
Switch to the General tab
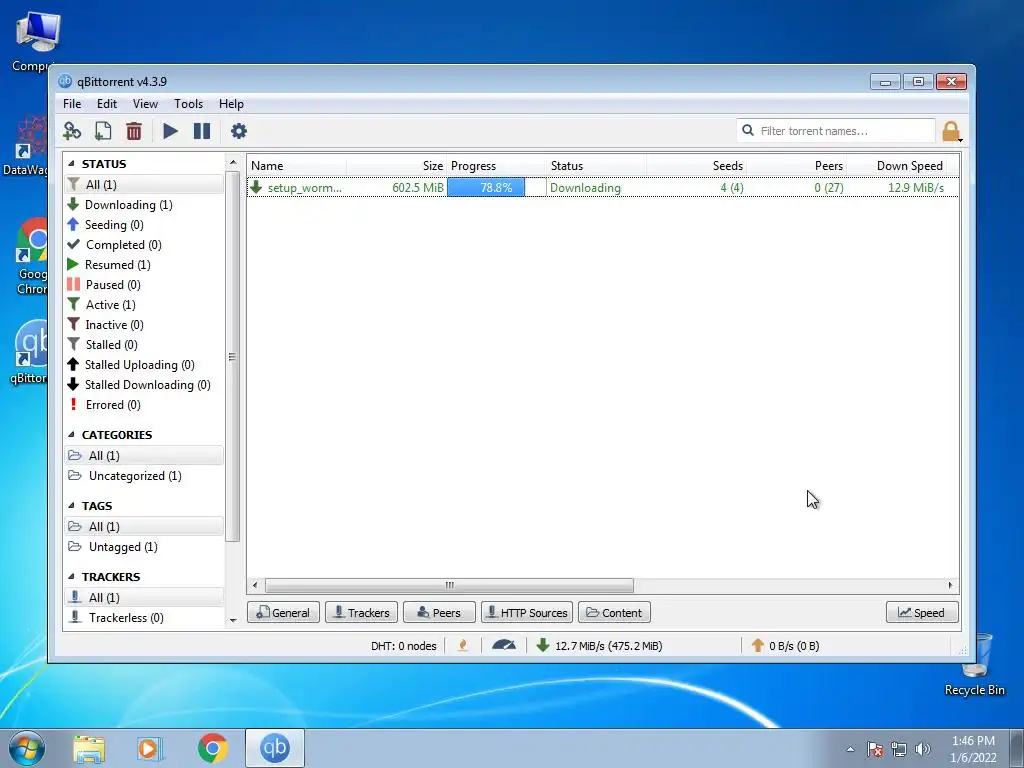(x=283, y=613)
